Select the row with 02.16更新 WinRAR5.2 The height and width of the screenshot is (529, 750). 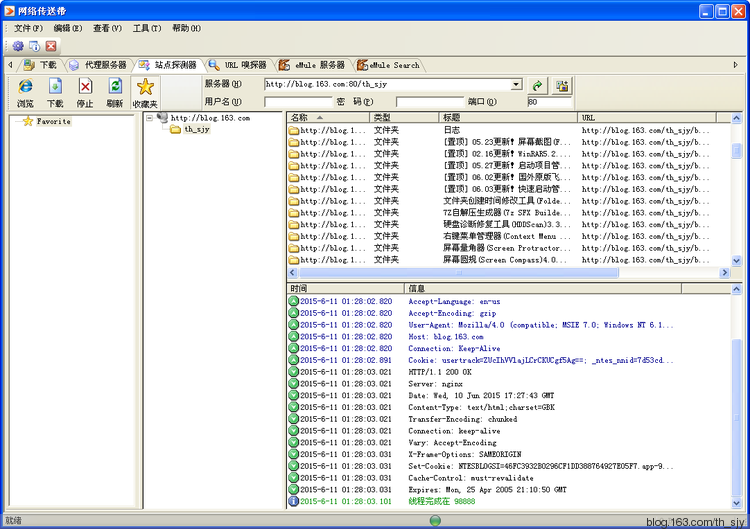pyautogui.click(x=508, y=154)
